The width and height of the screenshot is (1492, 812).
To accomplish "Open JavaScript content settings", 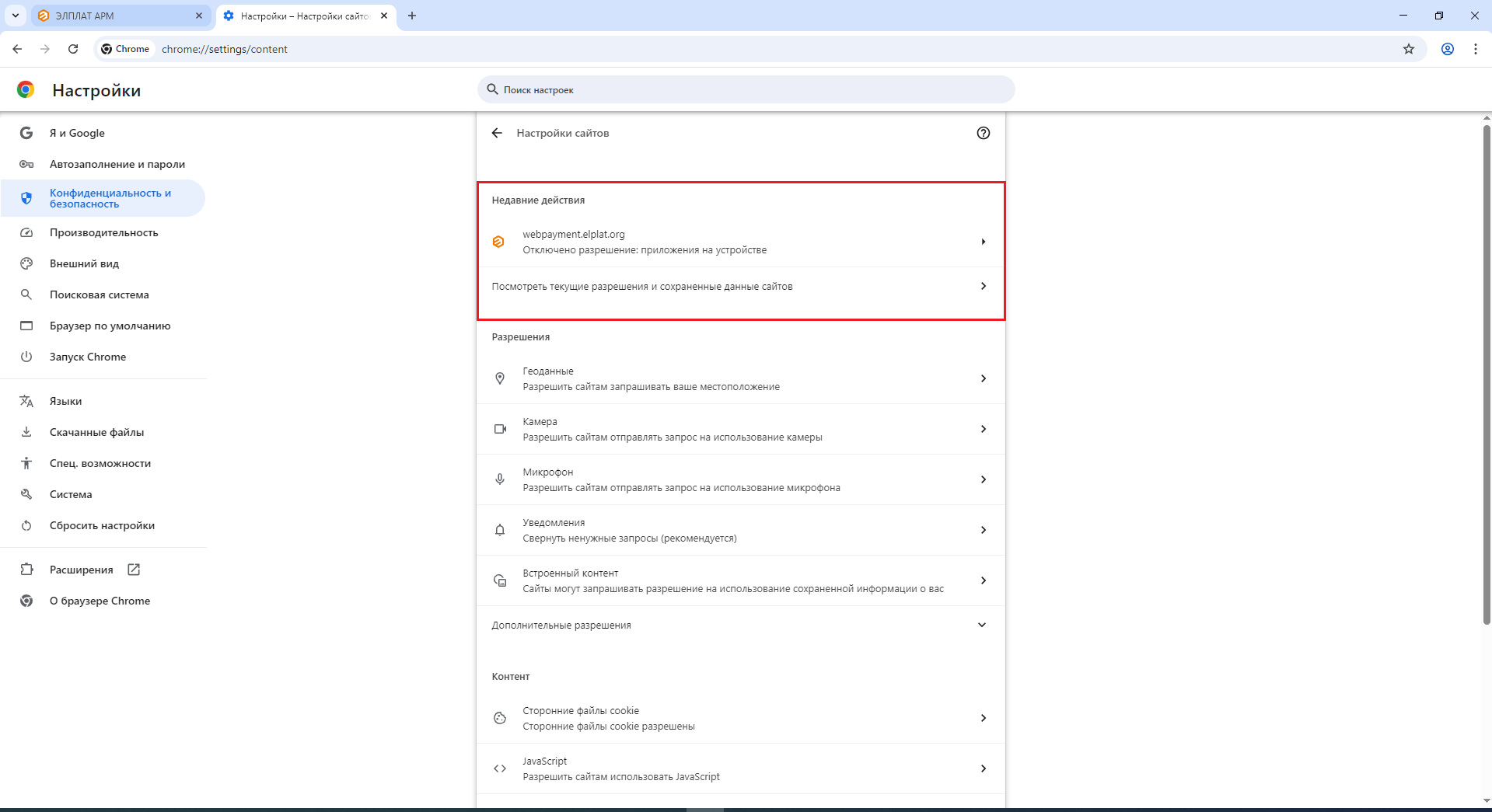I will pos(741,768).
